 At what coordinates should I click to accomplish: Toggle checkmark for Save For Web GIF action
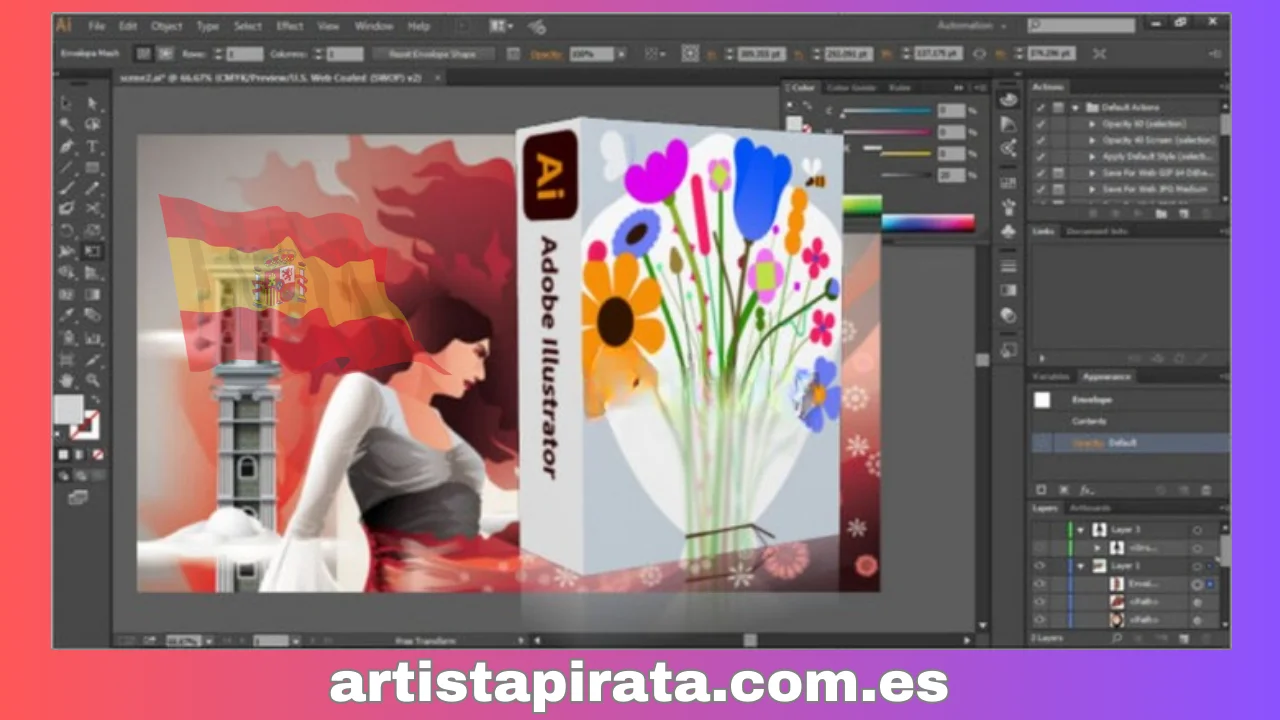point(1041,173)
